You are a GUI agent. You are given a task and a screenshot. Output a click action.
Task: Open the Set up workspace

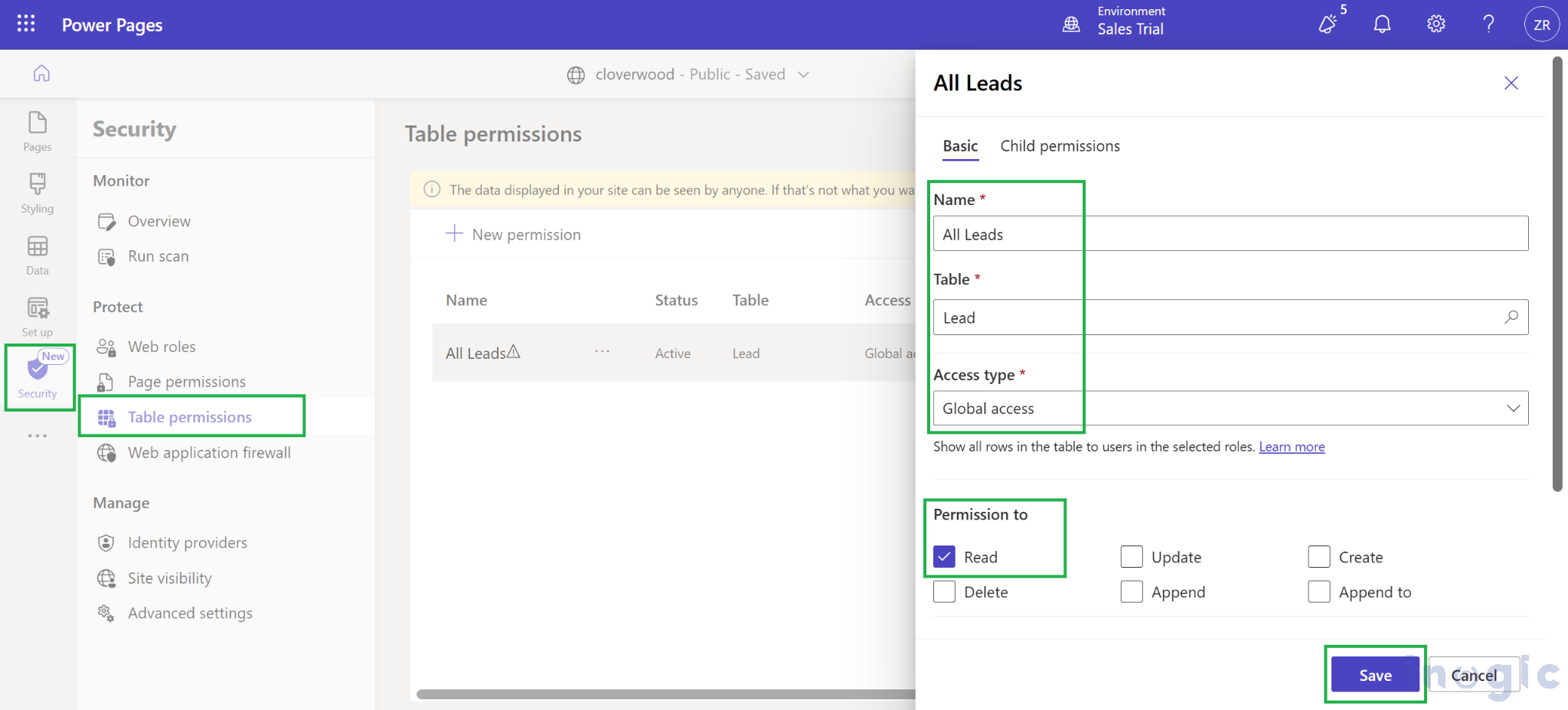click(36, 316)
